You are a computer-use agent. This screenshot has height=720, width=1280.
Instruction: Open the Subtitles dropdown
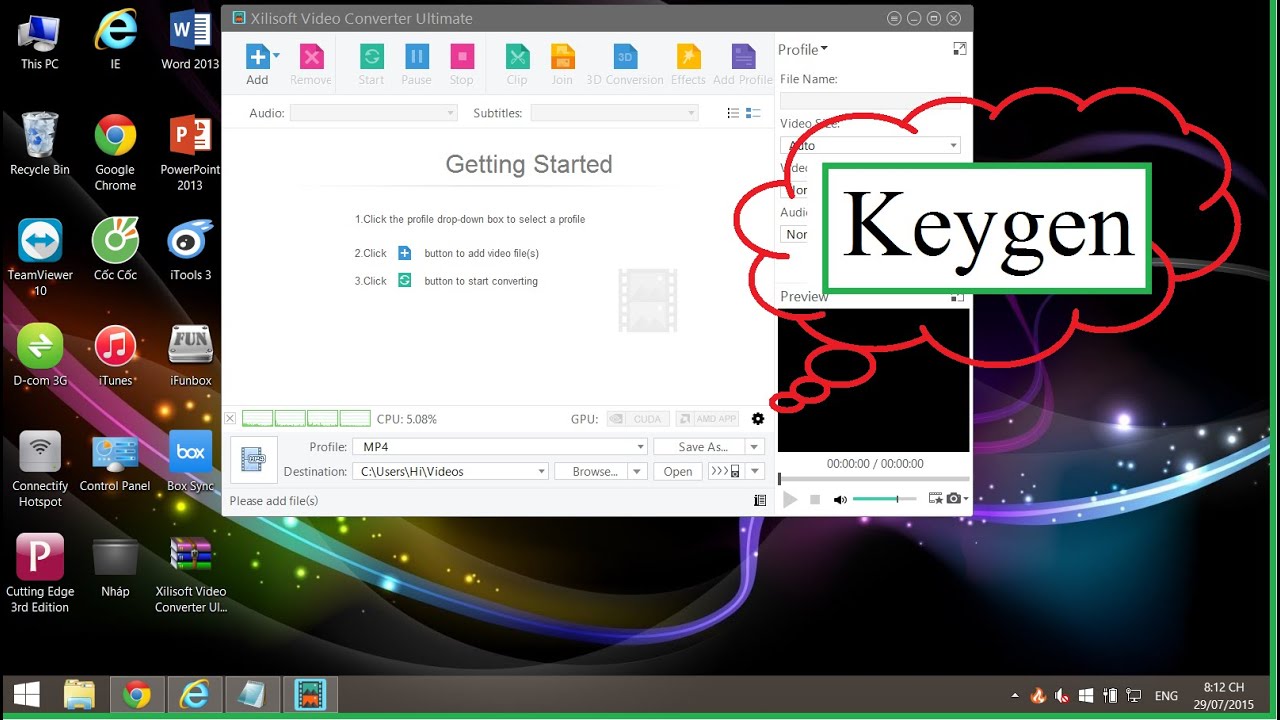pos(614,113)
